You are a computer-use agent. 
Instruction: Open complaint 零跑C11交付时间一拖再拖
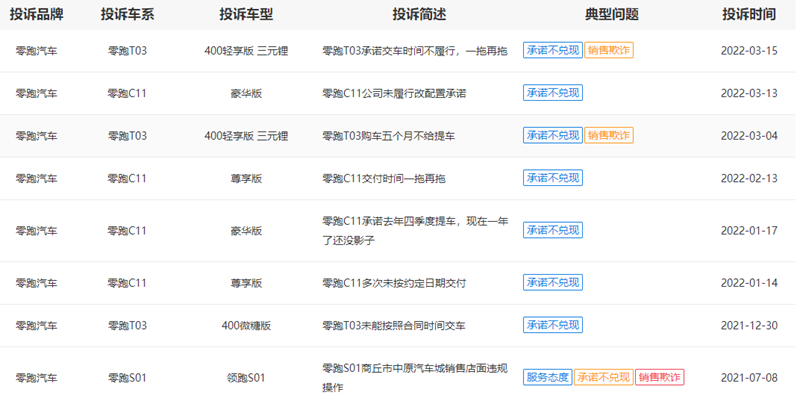(x=384, y=178)
